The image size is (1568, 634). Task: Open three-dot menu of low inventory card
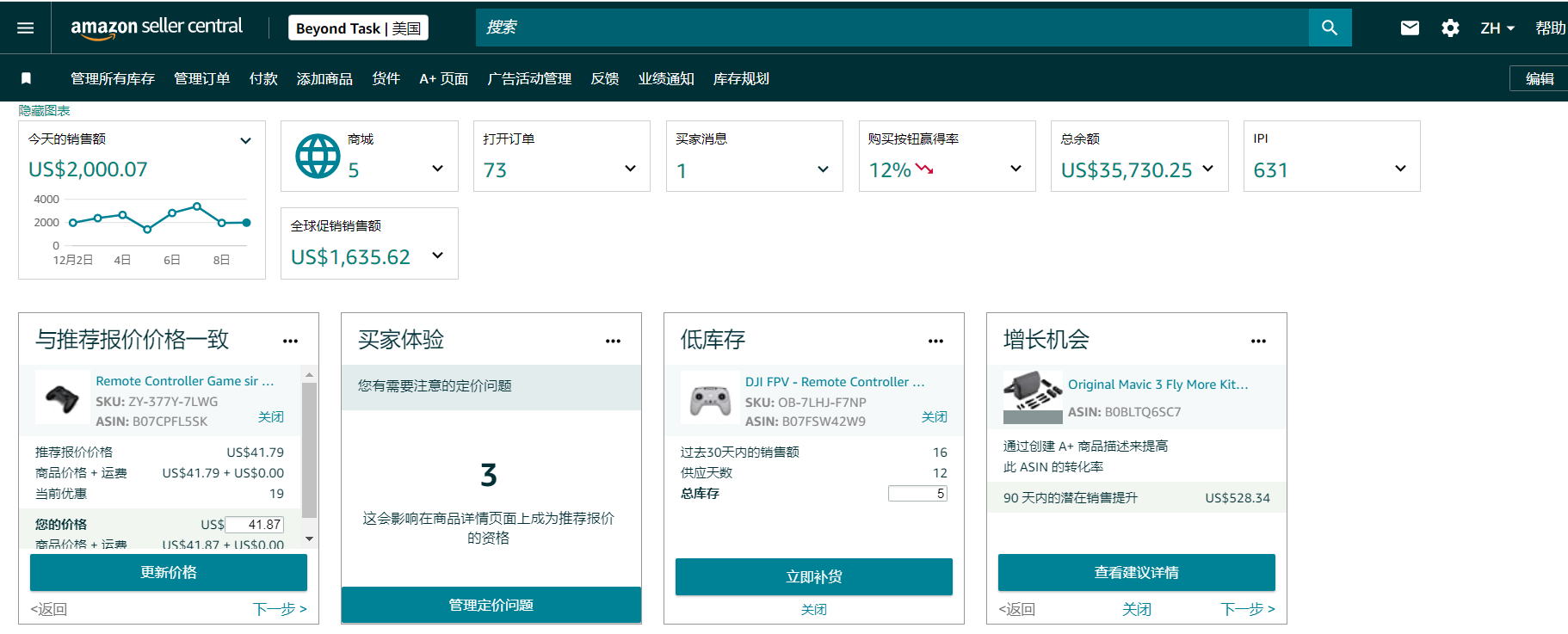935,342
